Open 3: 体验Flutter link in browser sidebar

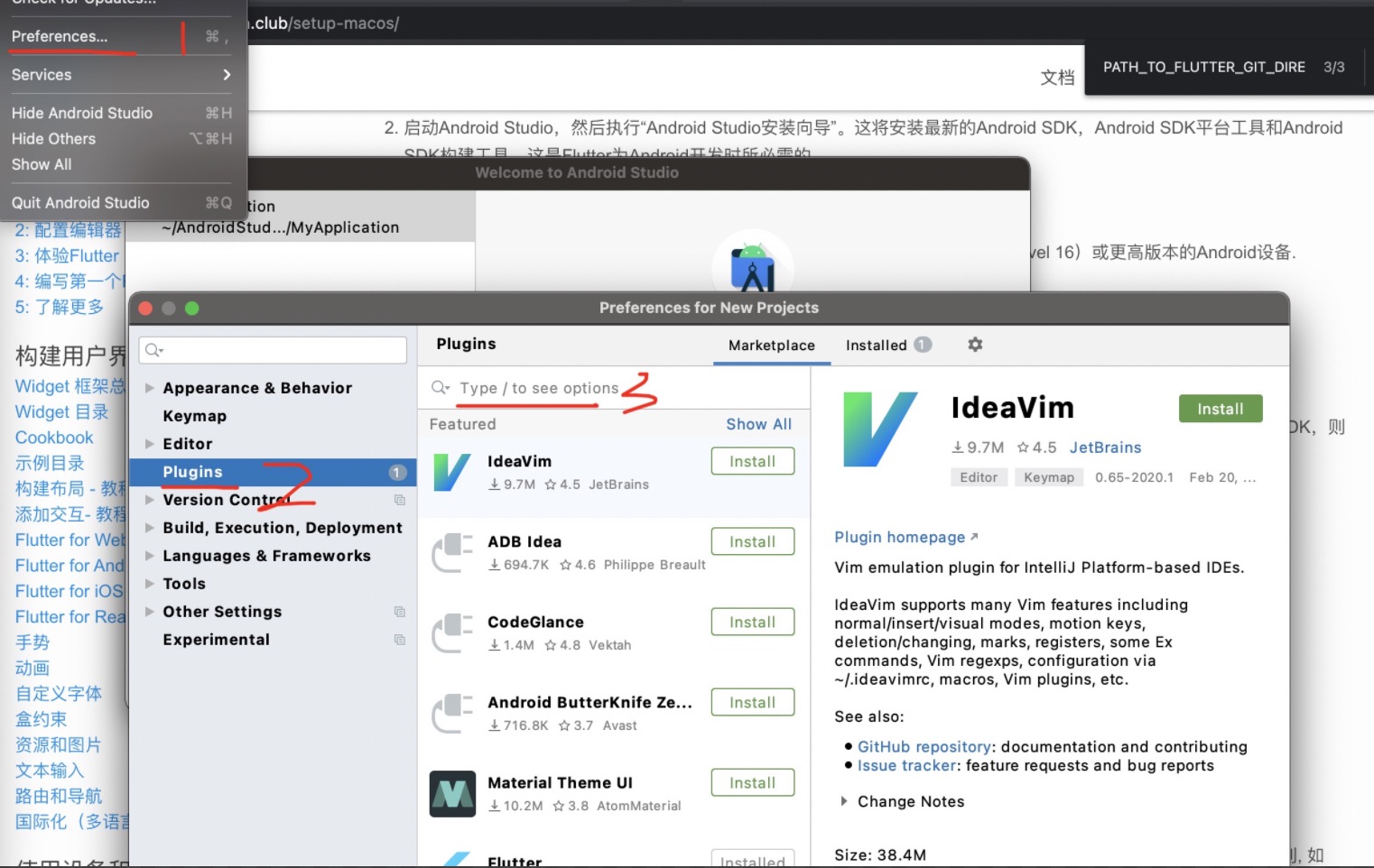67,255
